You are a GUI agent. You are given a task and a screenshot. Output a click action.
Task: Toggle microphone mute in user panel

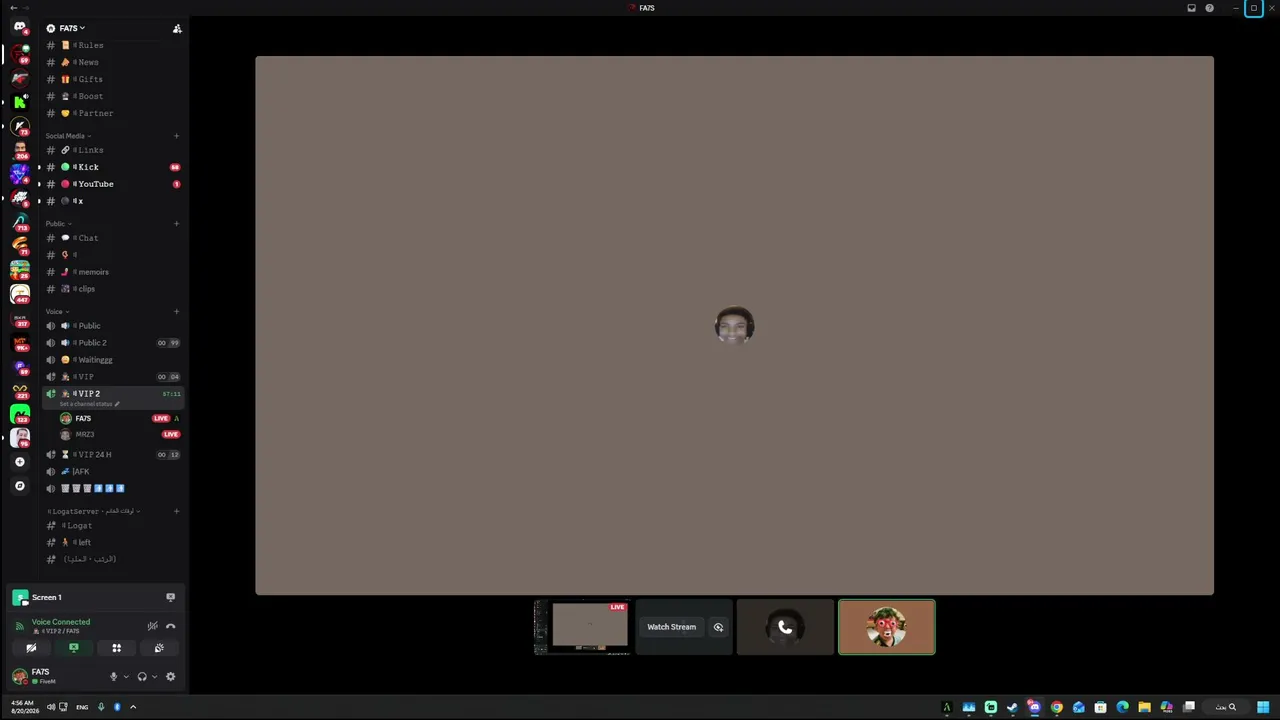113,677
